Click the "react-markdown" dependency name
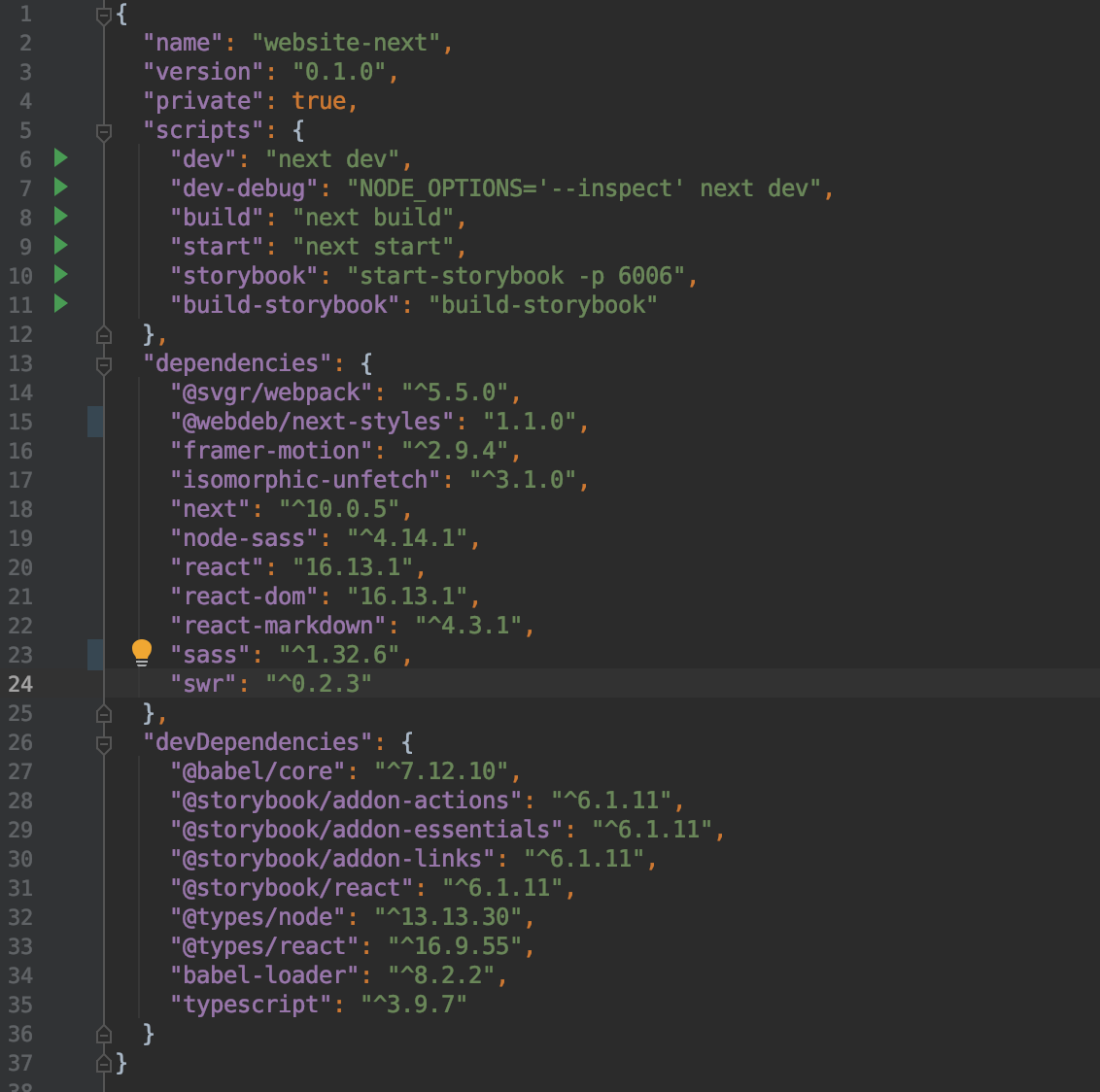This screenshot has width=1100, height=1092. click(279, 626)
